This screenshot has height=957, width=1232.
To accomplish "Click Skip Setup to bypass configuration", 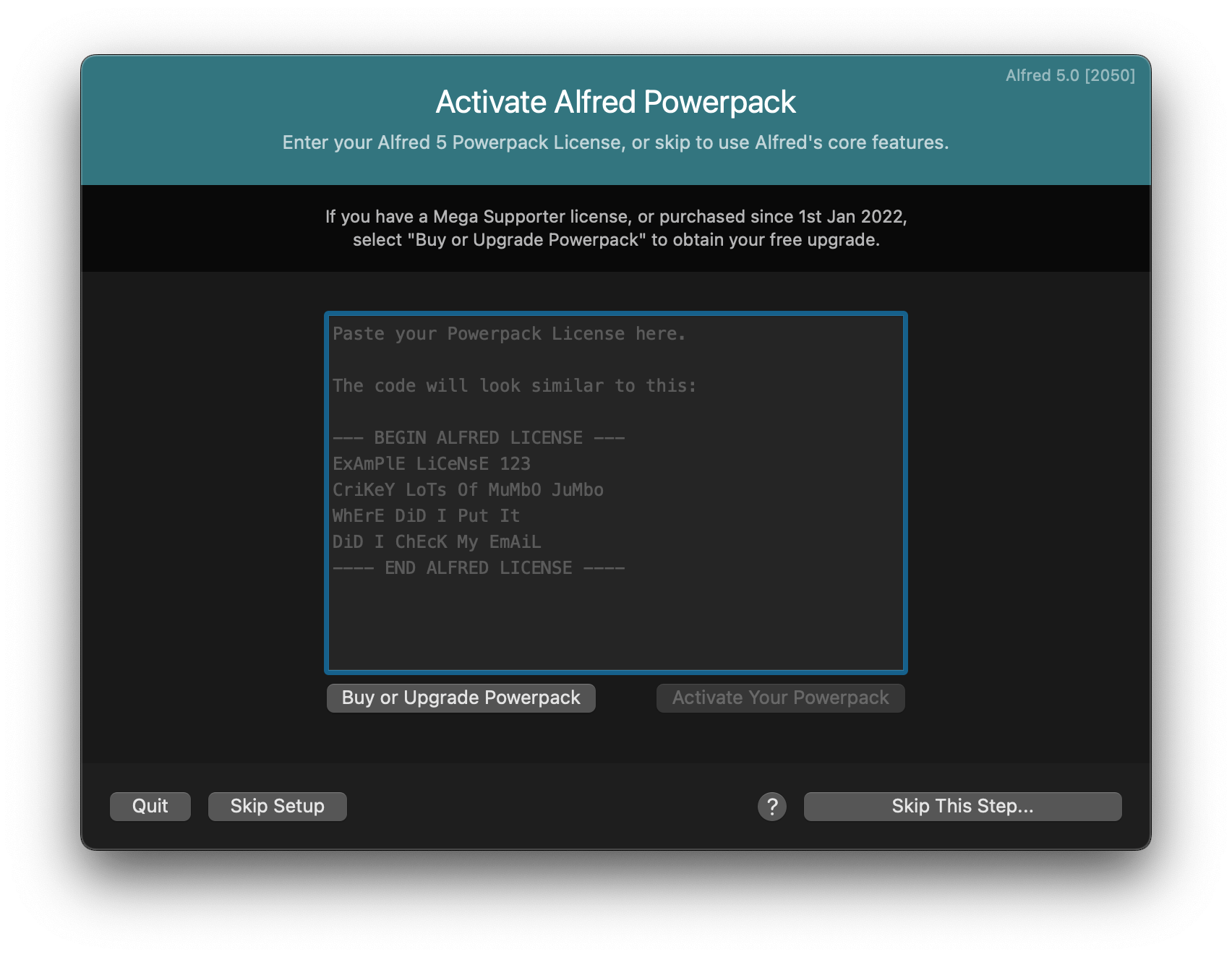I will click(277, 806).
